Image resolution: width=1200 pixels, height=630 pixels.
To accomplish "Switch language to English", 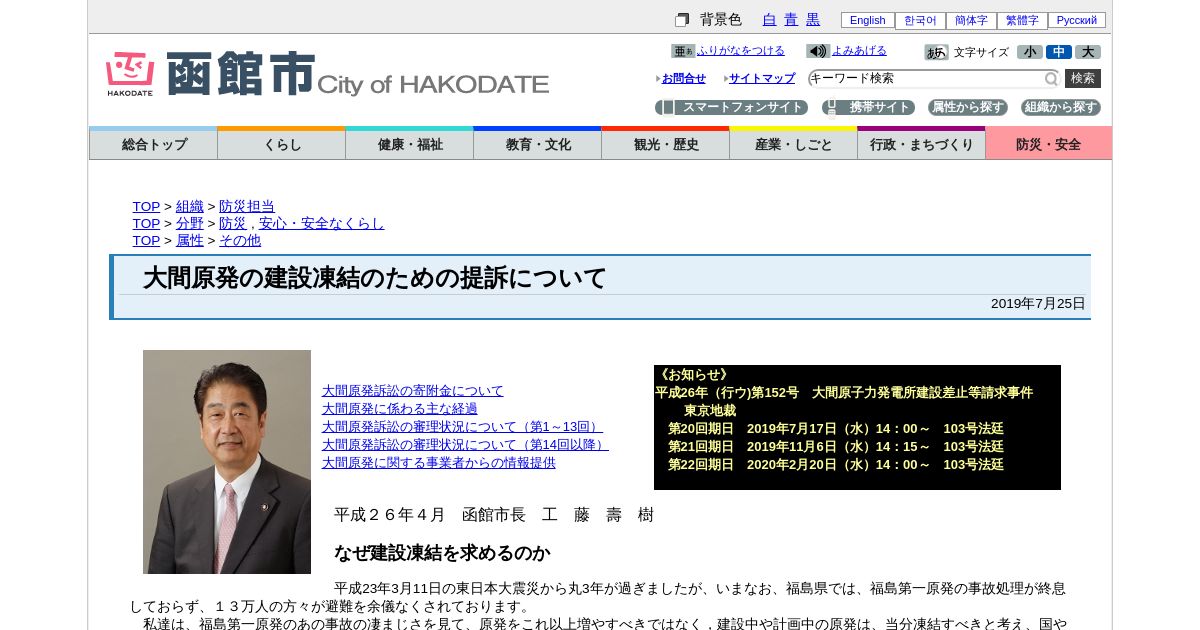I will 868,20.
